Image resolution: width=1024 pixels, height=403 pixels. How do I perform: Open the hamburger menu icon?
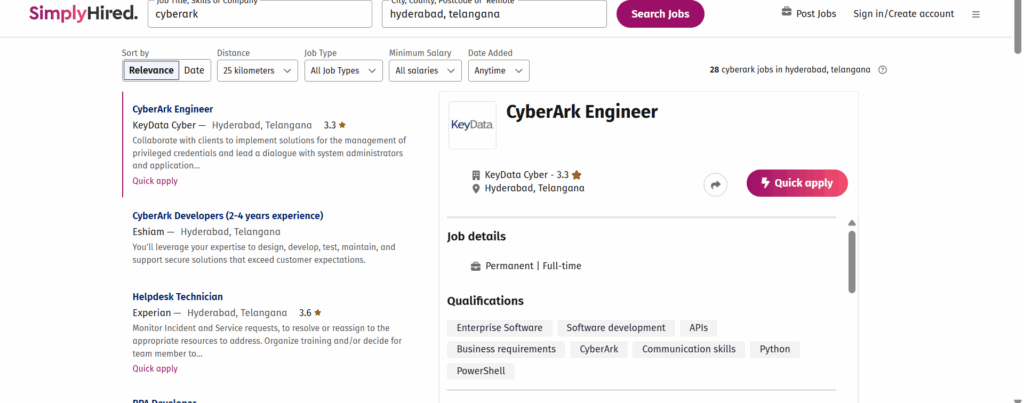point(976,14)
